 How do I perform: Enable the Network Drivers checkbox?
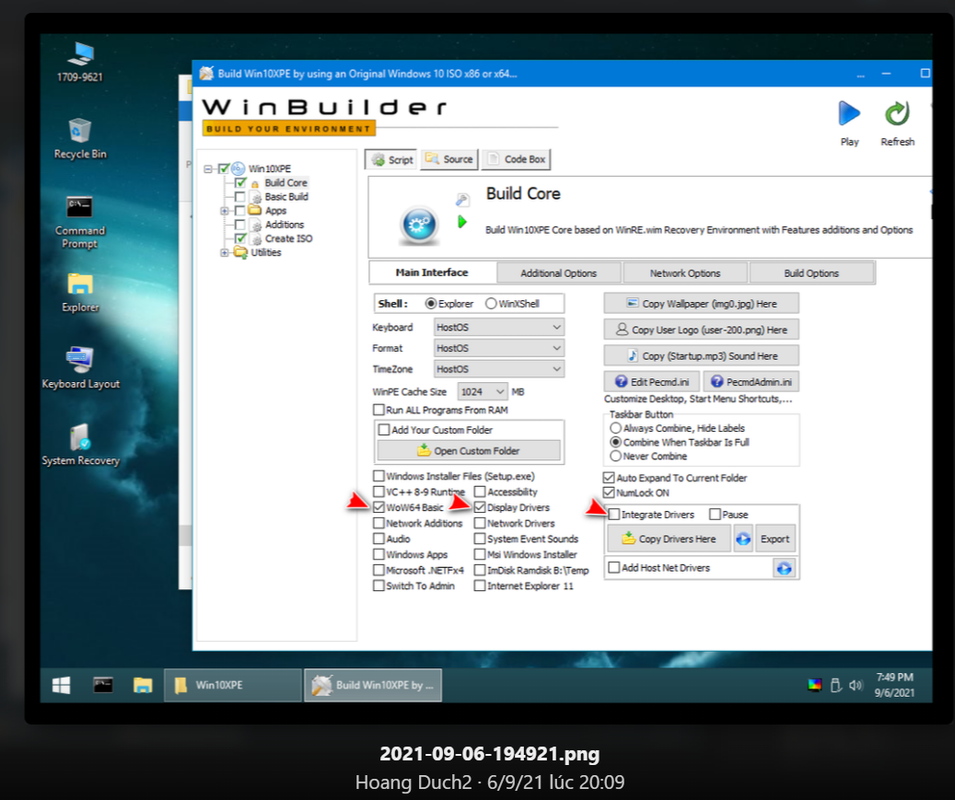(x=480, y=523)
